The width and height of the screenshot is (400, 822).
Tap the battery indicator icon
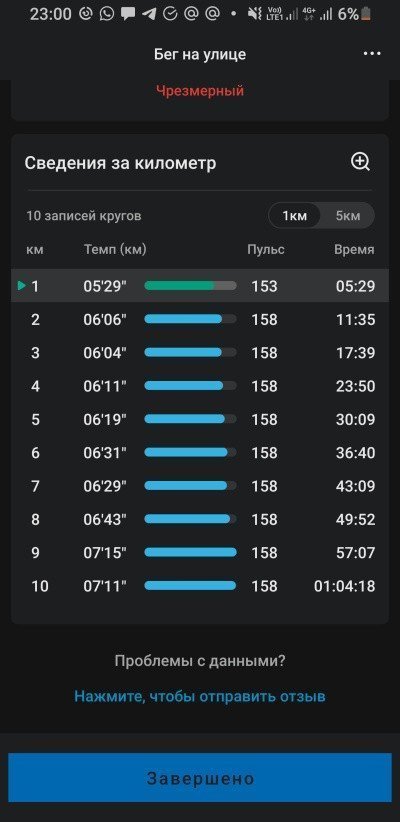[366, 14]
